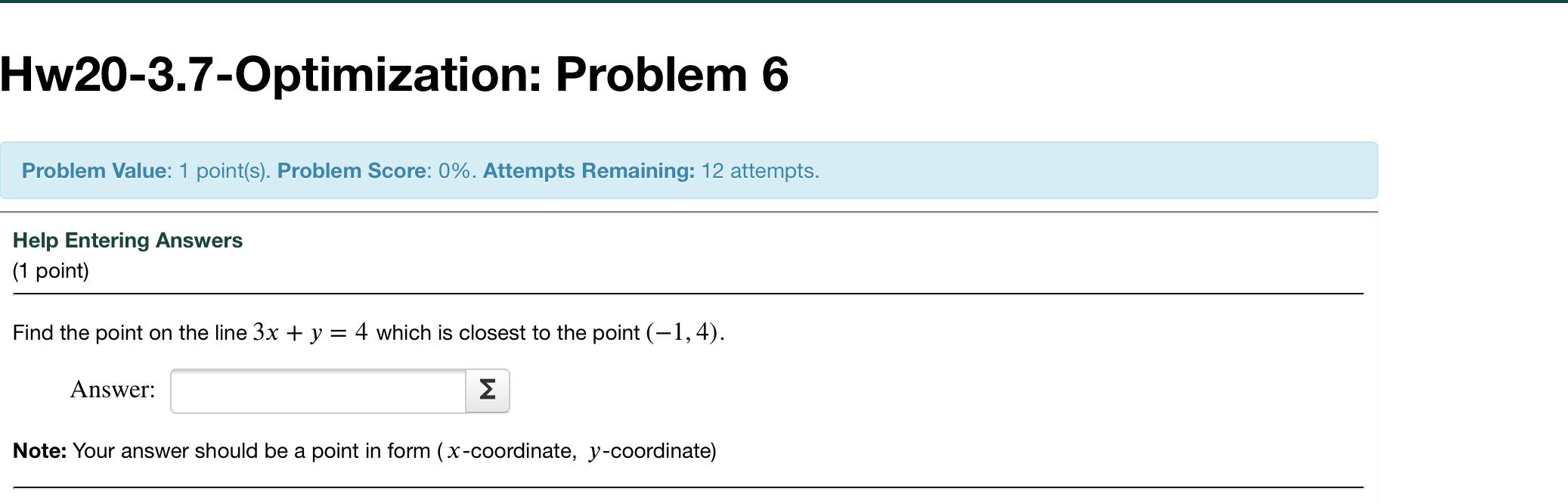
Task: Click the Problem 6 title text
Action: click(x=711, y=73)
